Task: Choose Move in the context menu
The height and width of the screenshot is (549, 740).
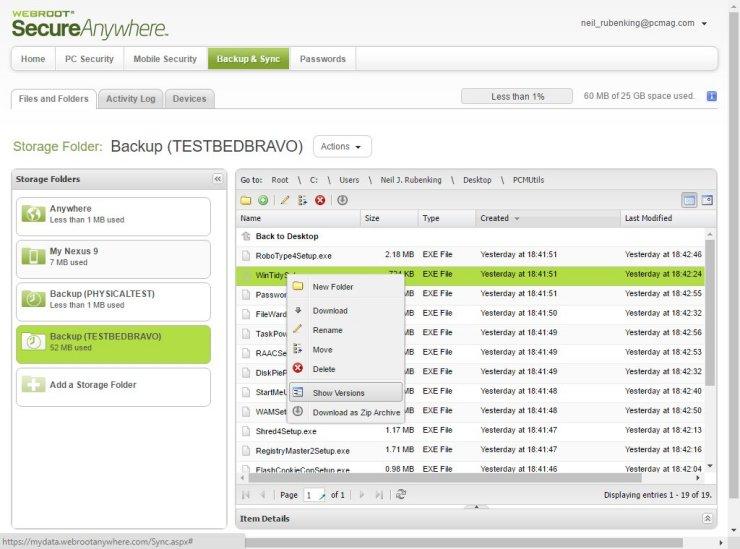Action: (346, 350)
